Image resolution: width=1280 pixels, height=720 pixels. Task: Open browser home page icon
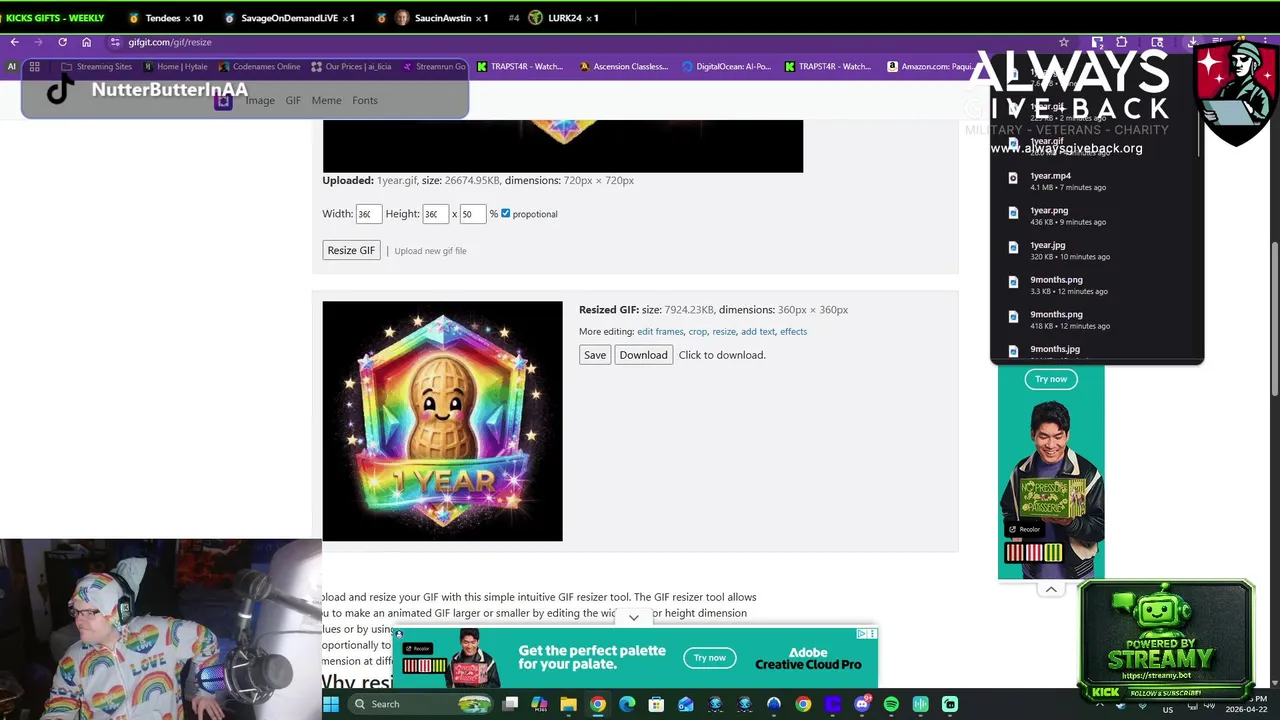[86, 42]
